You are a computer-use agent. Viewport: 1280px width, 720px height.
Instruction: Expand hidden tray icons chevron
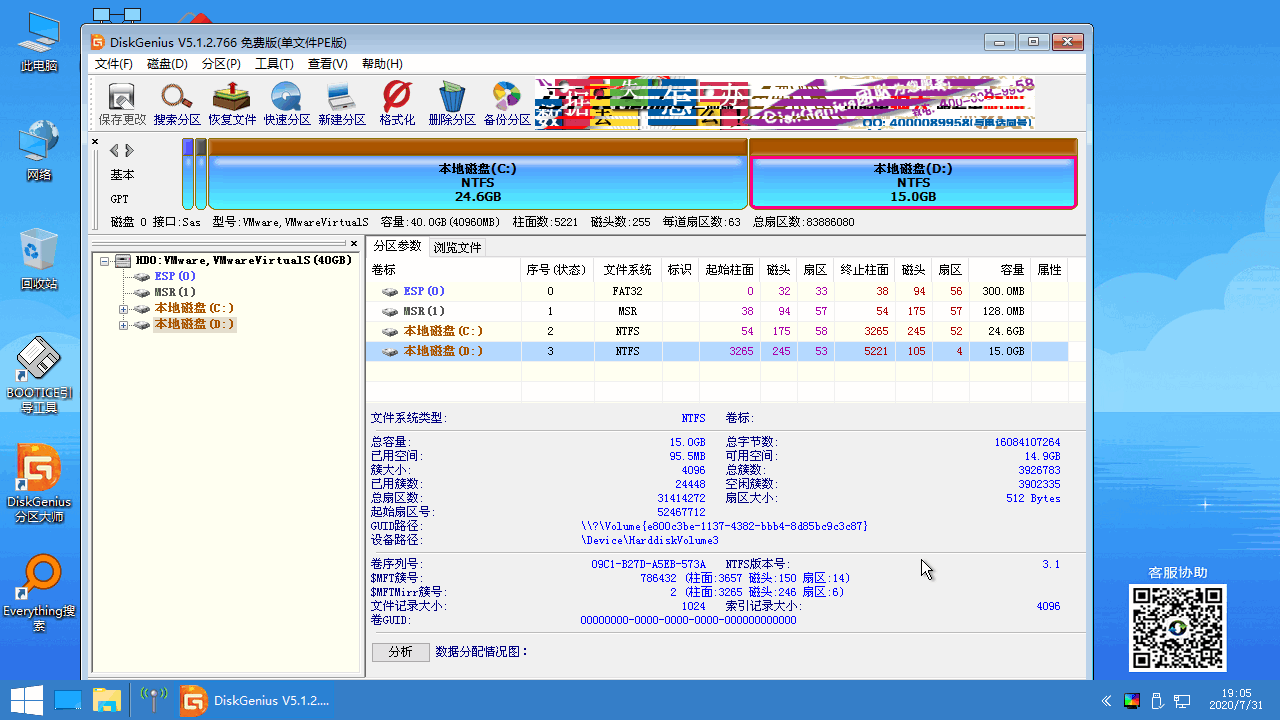1107,701
